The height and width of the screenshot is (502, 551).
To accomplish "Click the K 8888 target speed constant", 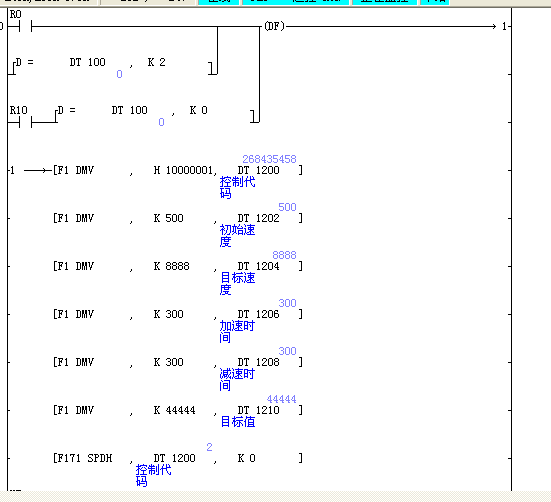I will (x=171, y=266).
